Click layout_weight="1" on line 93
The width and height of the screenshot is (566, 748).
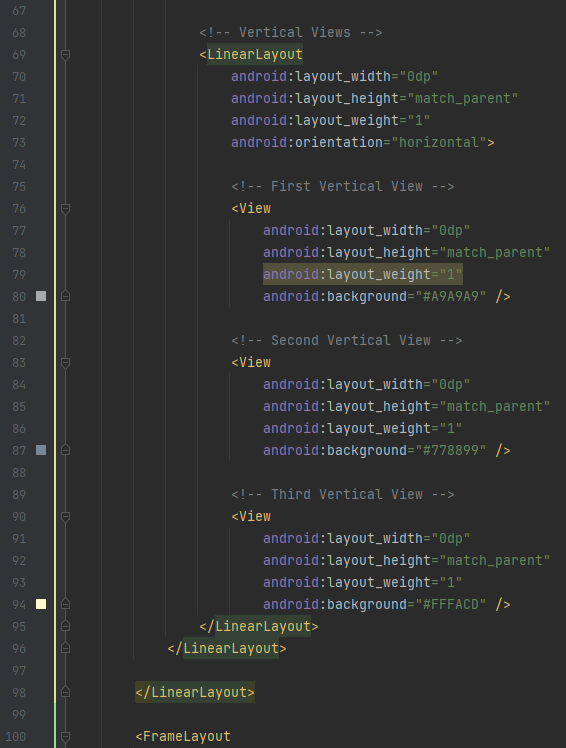pyautogui.click(x=363, y=582)
